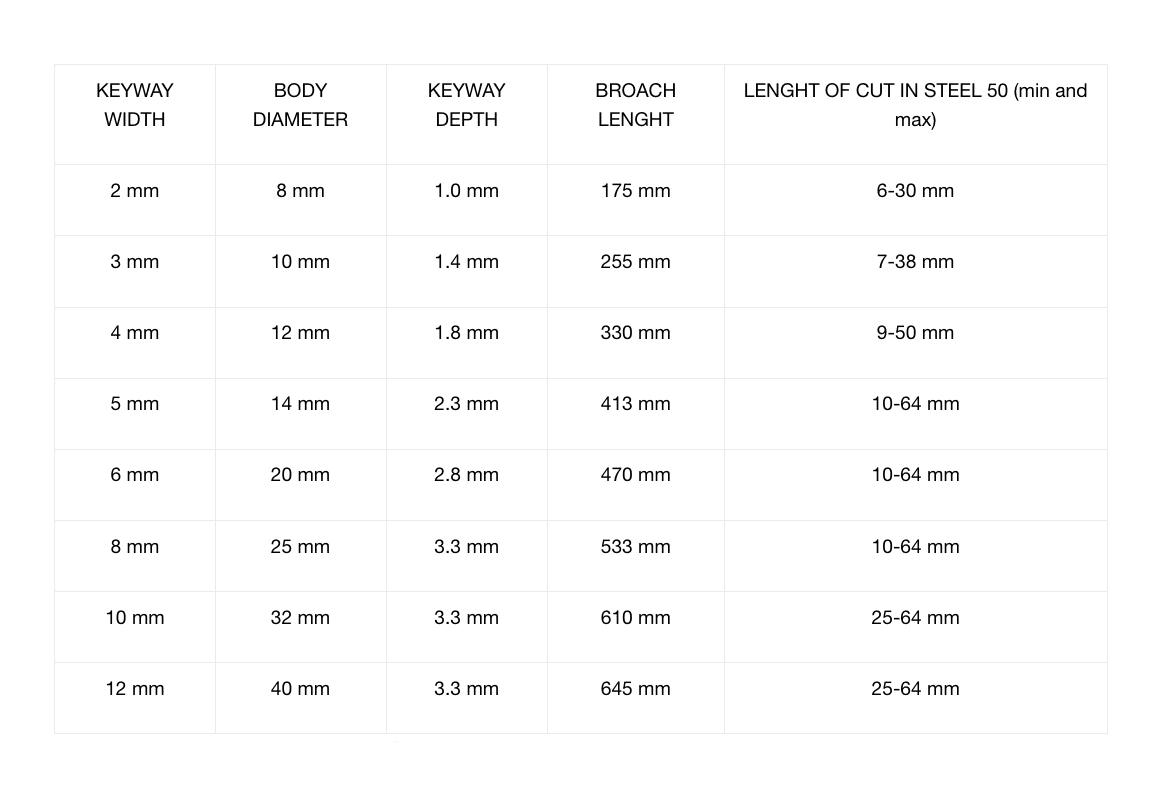Select the 645 mm broach length cell
This screenshot has height=809, width=1173.
635,689
